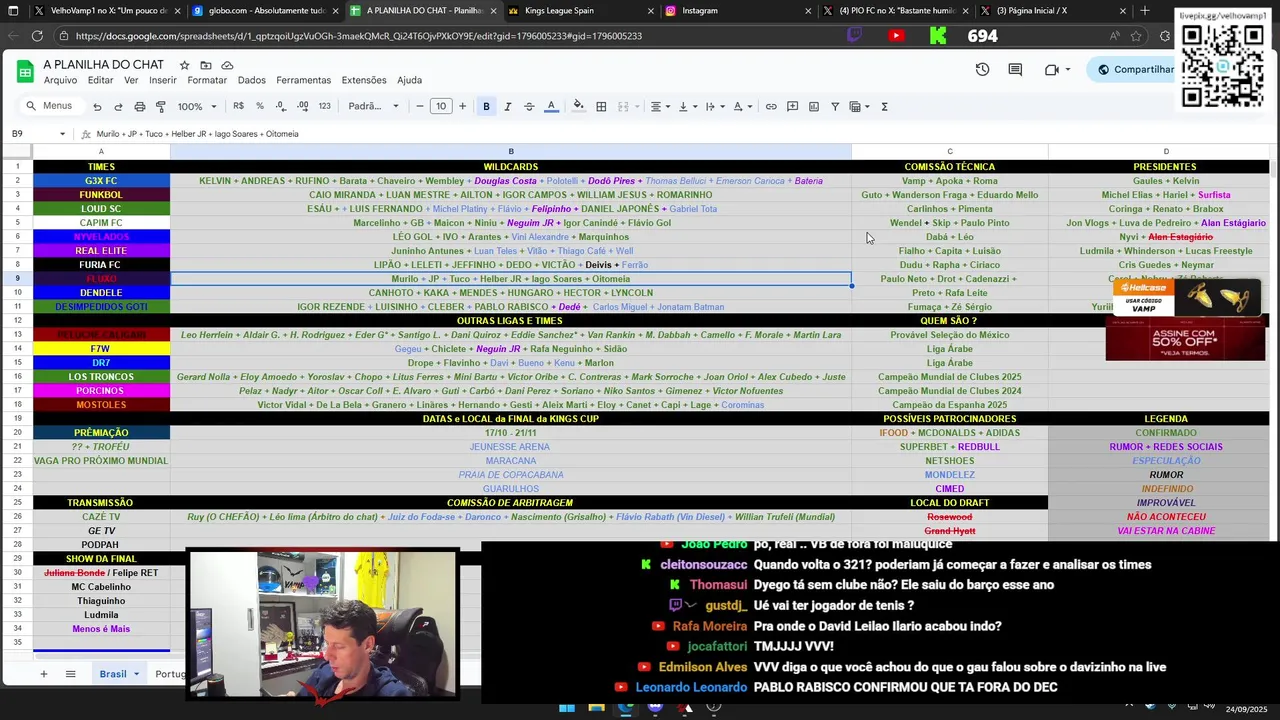This screenshot has width=1280, height=720.
Task: Switch to the globo.com browser tab
Action: coord(265,11)
